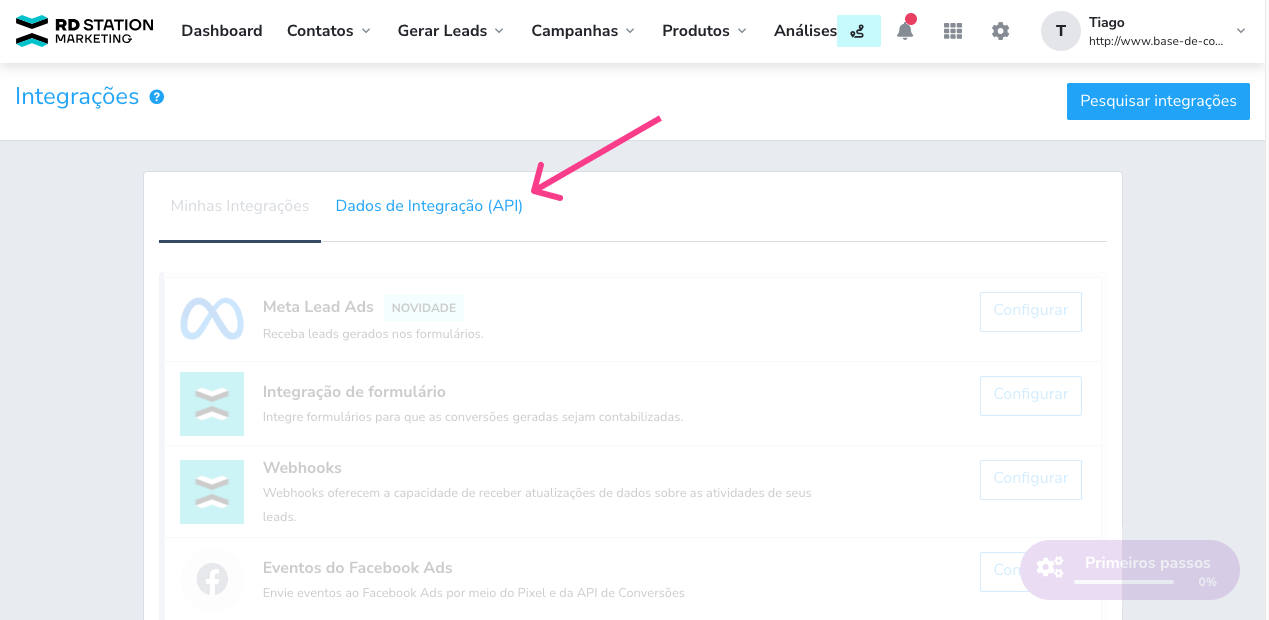Expand the Gerar Leads dropdown menu
Screen dimensions: 1269x620
coord(451,31)
